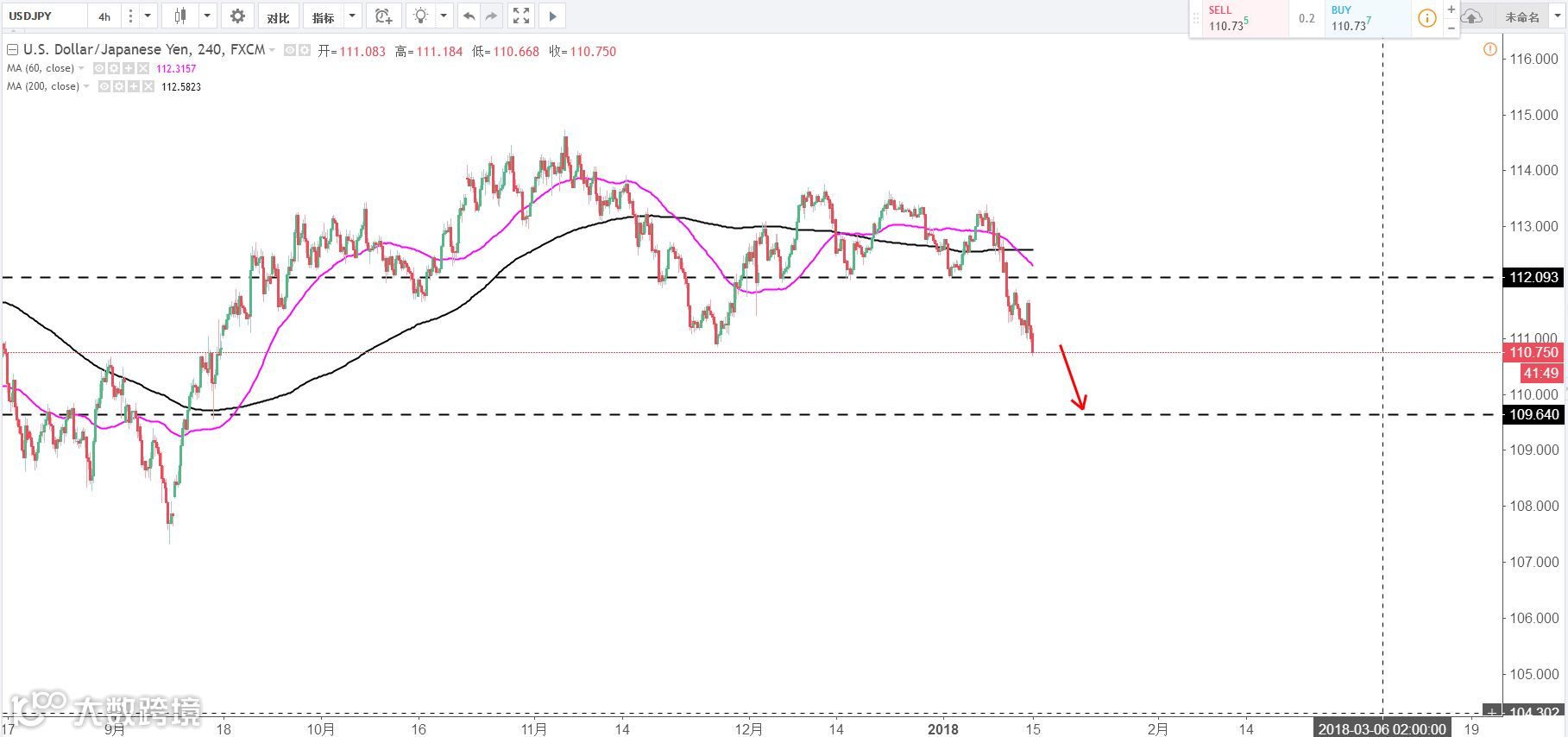Click the 116.000 price scale label
The image size is (1568, 737).
pos(1533,59)
